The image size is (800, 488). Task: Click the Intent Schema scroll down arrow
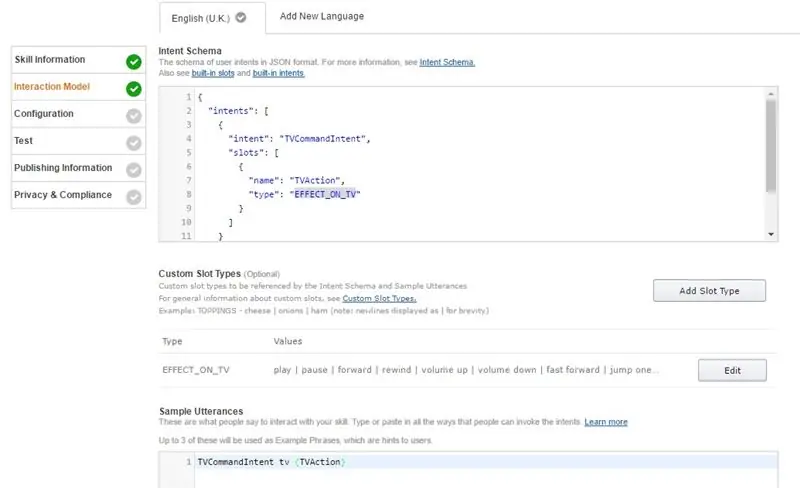pos(770,234)
